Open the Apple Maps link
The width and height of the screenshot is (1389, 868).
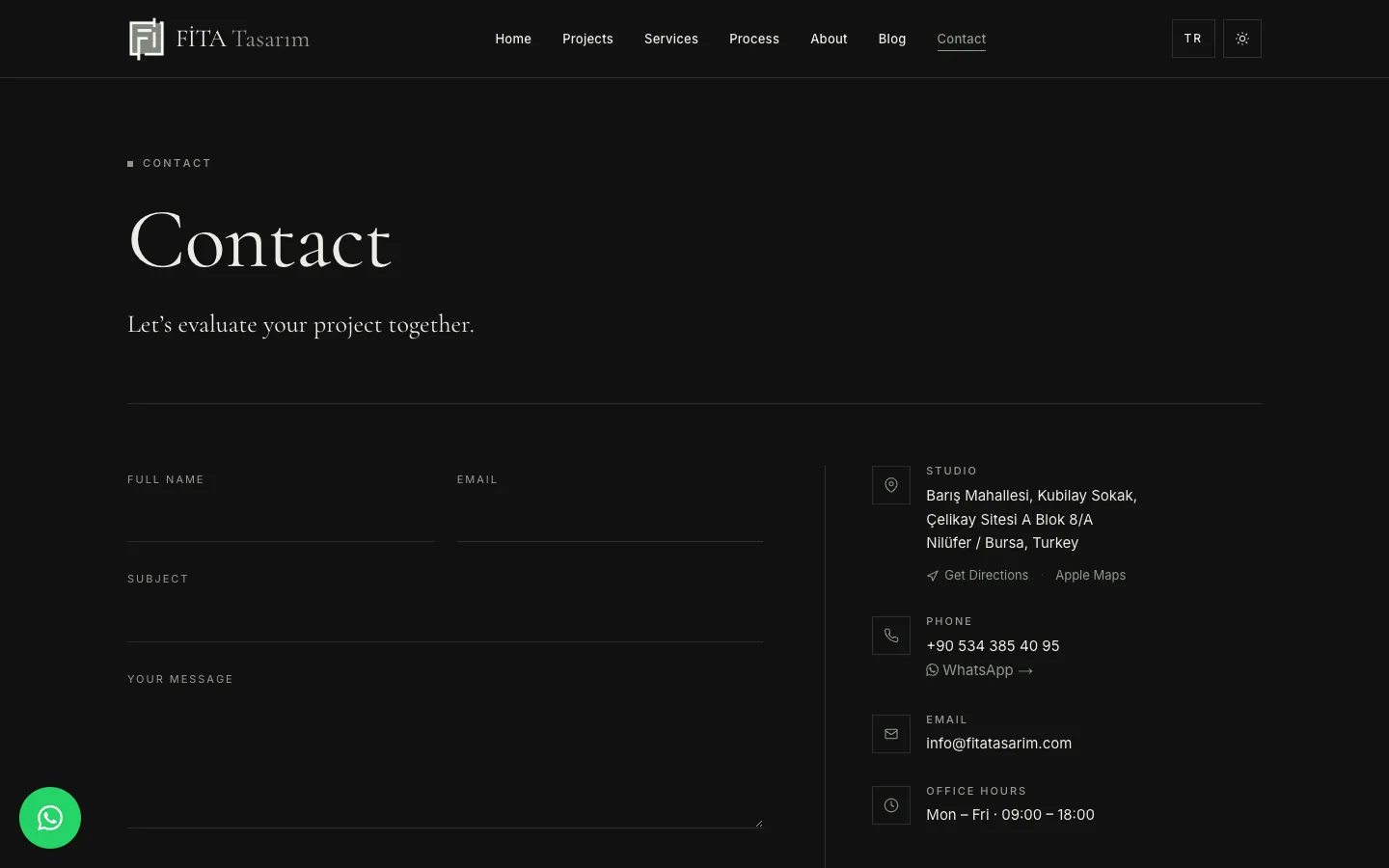1090,575
